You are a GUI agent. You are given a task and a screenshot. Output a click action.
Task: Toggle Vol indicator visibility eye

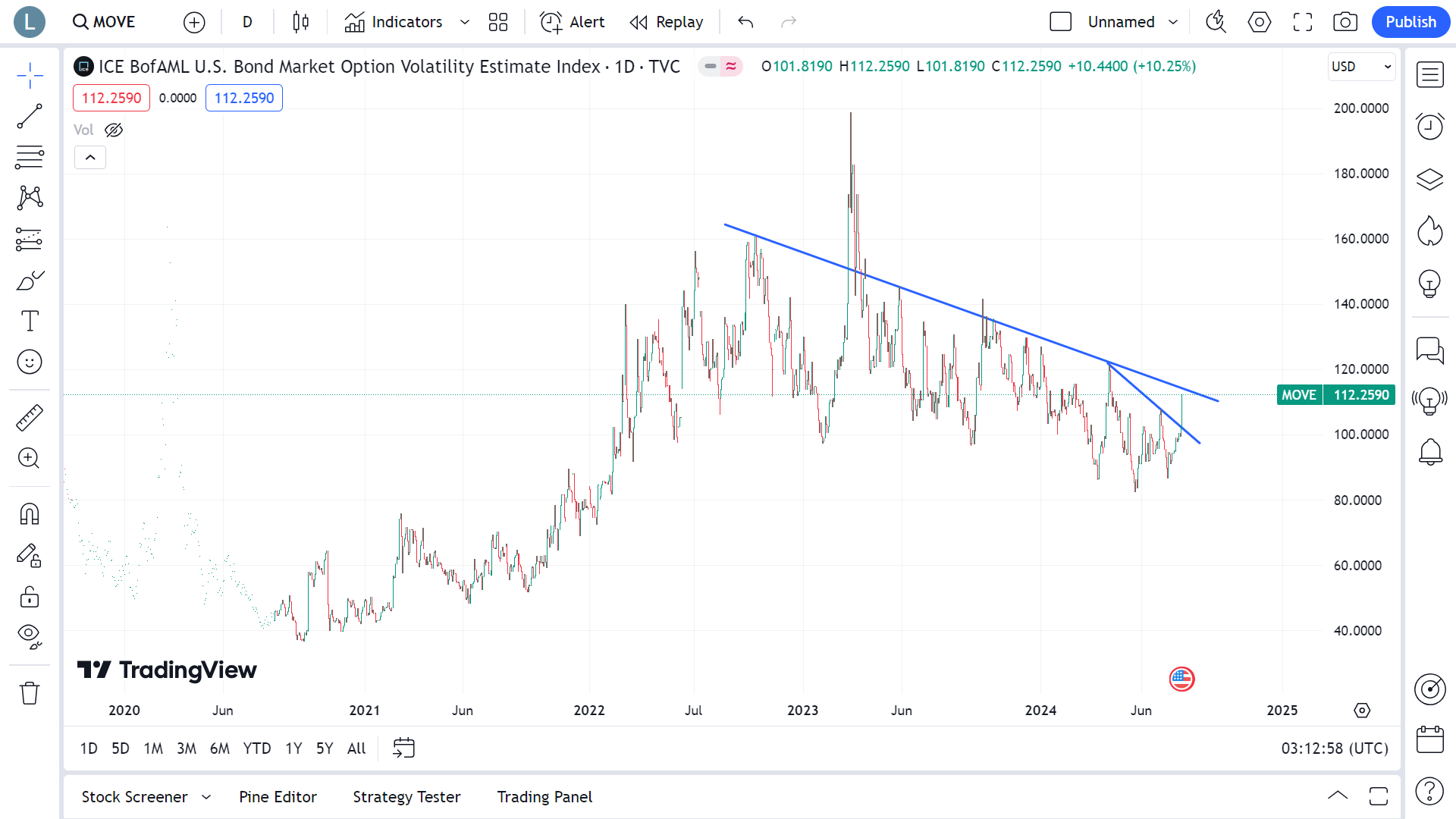tap(114, 130)
